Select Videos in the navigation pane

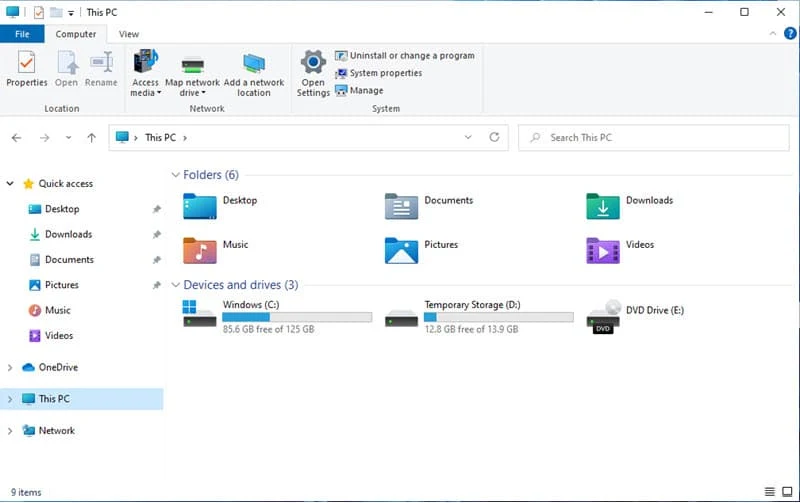tap(59, 336)
